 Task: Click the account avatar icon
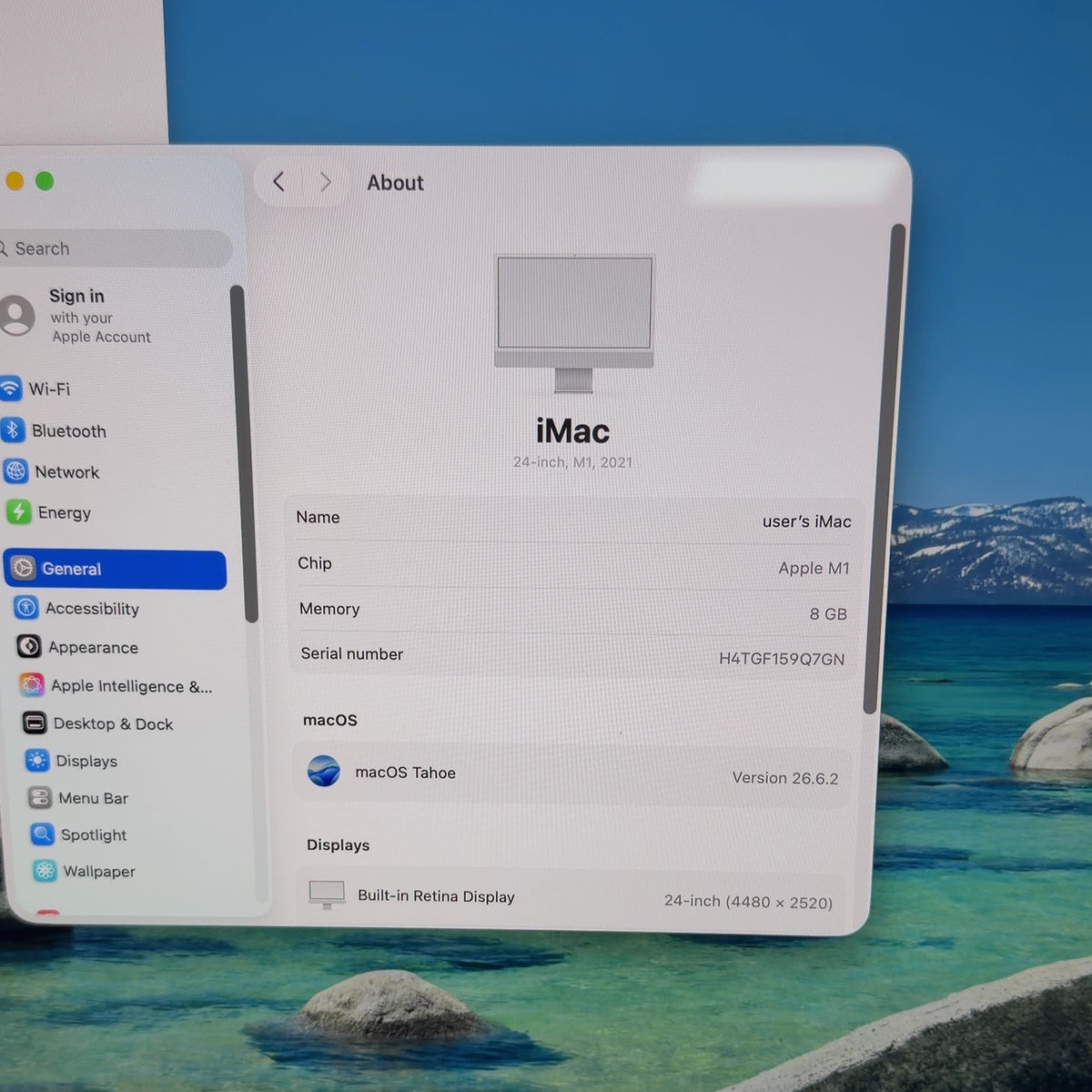click(x=15, y=315)
